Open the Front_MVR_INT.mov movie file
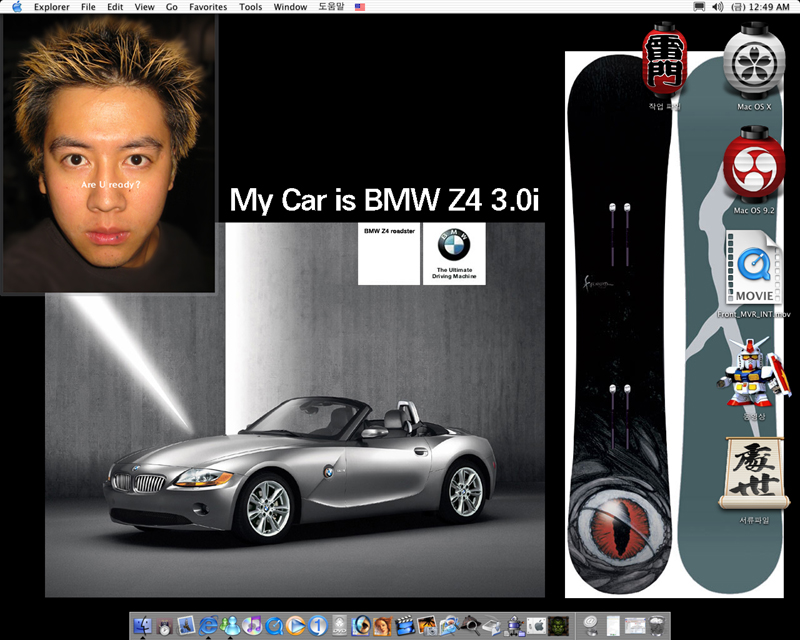Viewport: 800px width, 640px height. click(754, 270)
